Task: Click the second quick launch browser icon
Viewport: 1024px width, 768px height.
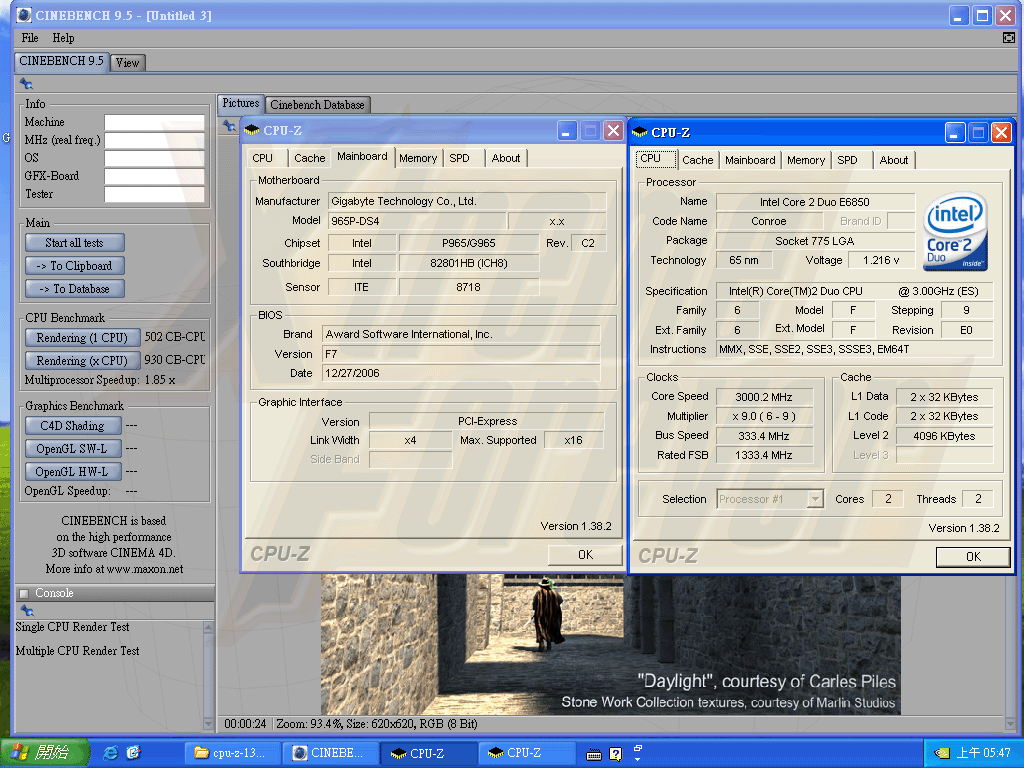Action: pyautogui.click(x=134, y=752)
